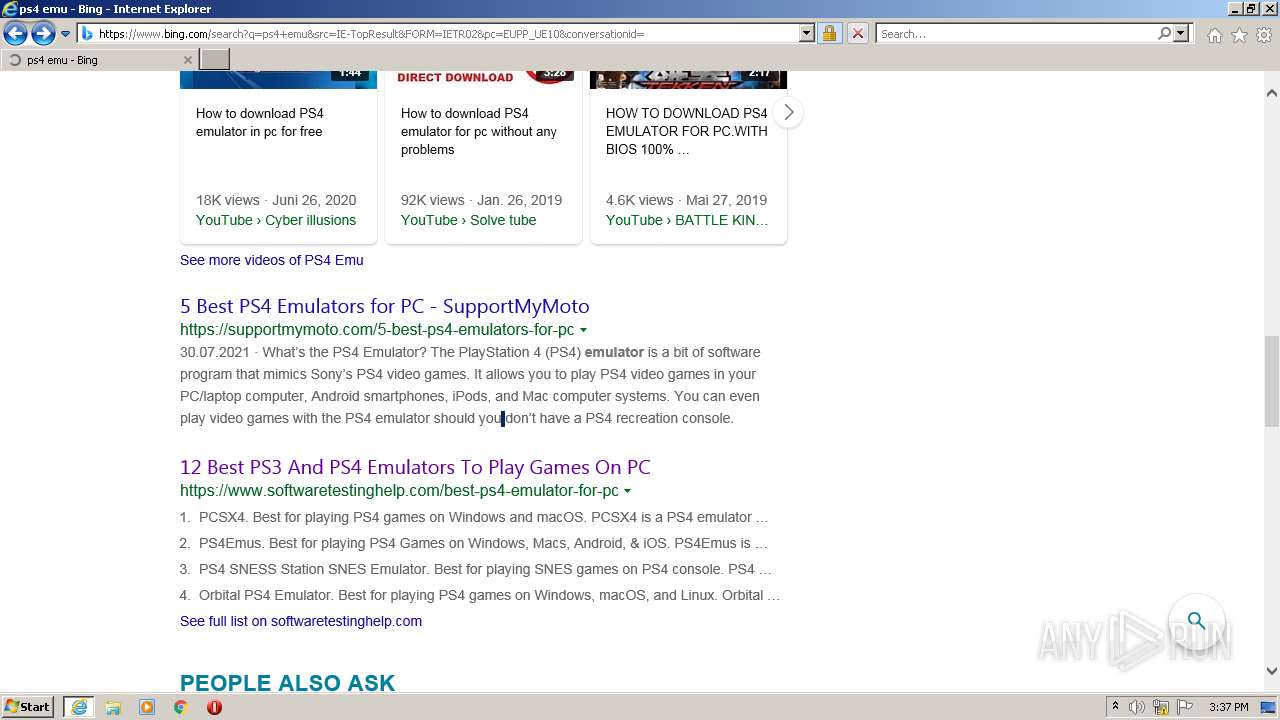Open the Chrome taskbar icon
This screenshot has height=720, width=1280.
[180, 707]
